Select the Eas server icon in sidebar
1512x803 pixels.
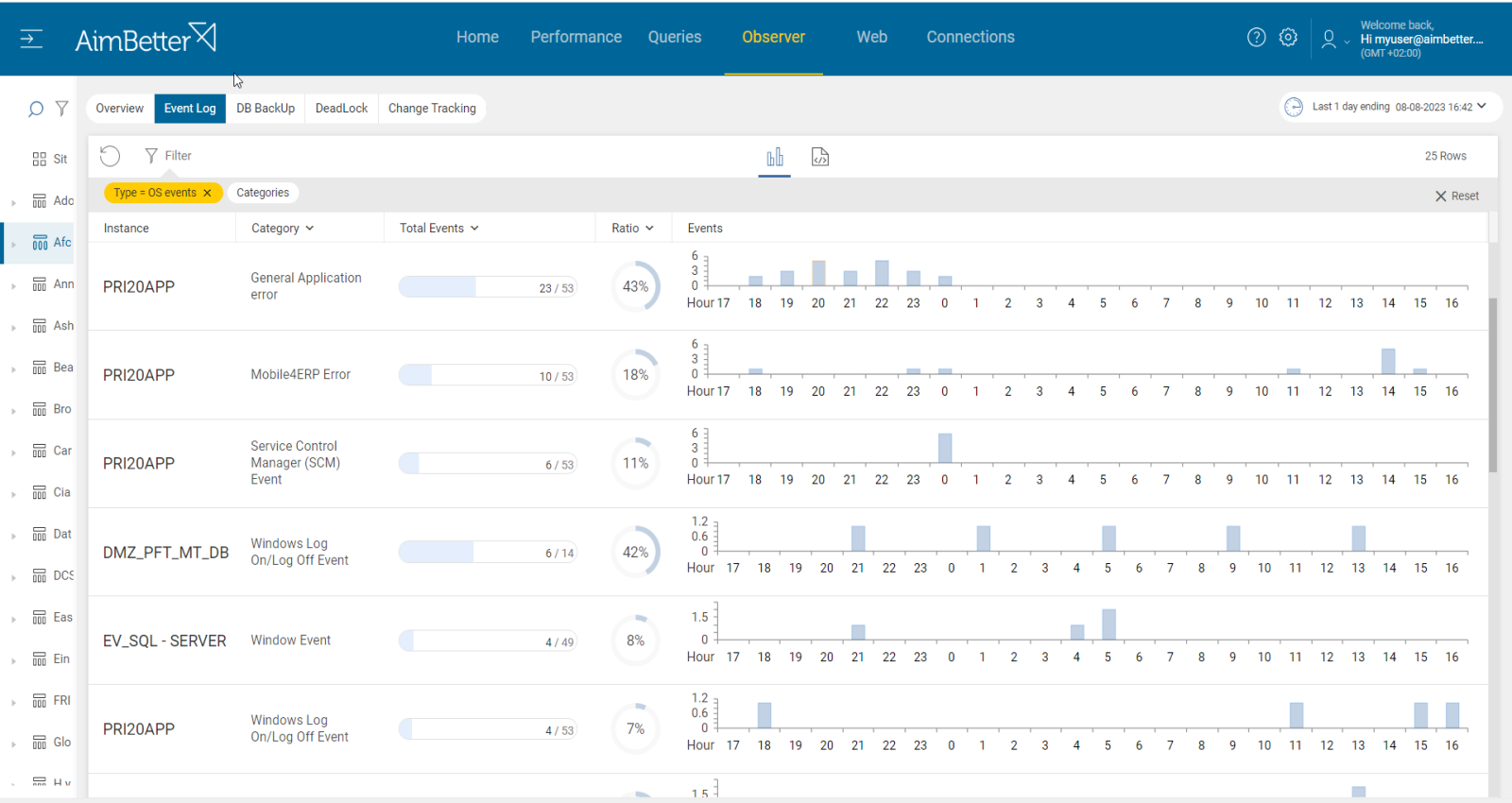click(39, 616)
